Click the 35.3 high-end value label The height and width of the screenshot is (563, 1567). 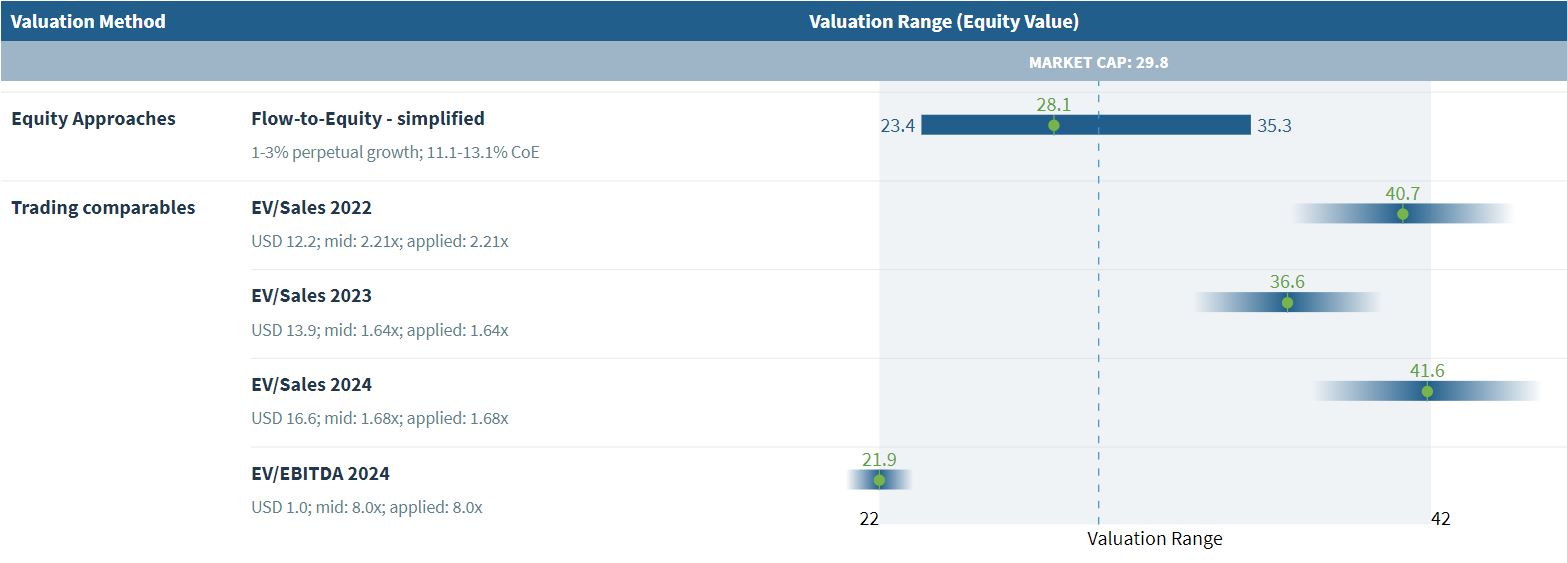pyautogui.click(x=1274, y=126)
